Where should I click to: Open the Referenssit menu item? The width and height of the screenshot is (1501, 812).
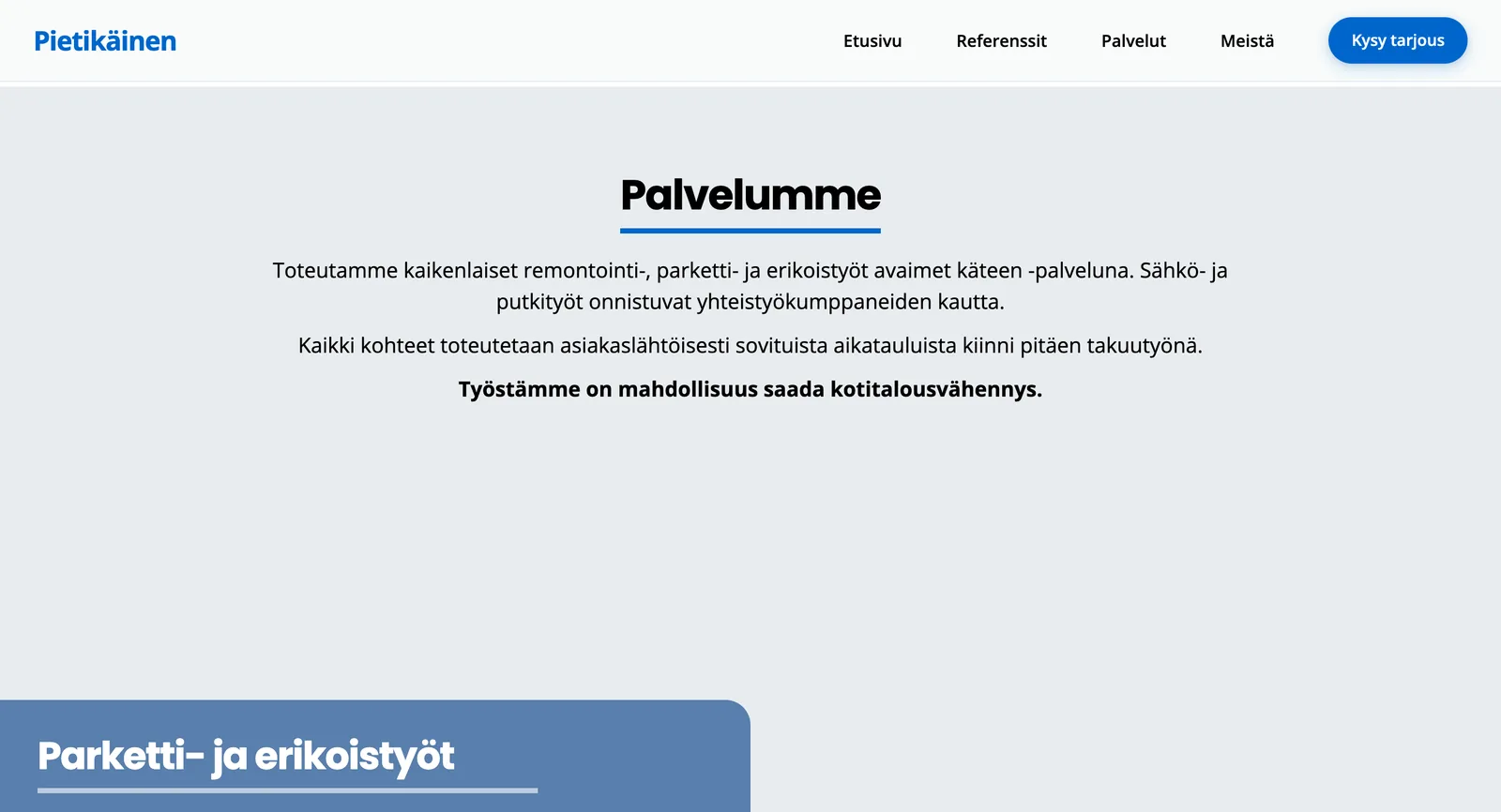pos(1001,41)
